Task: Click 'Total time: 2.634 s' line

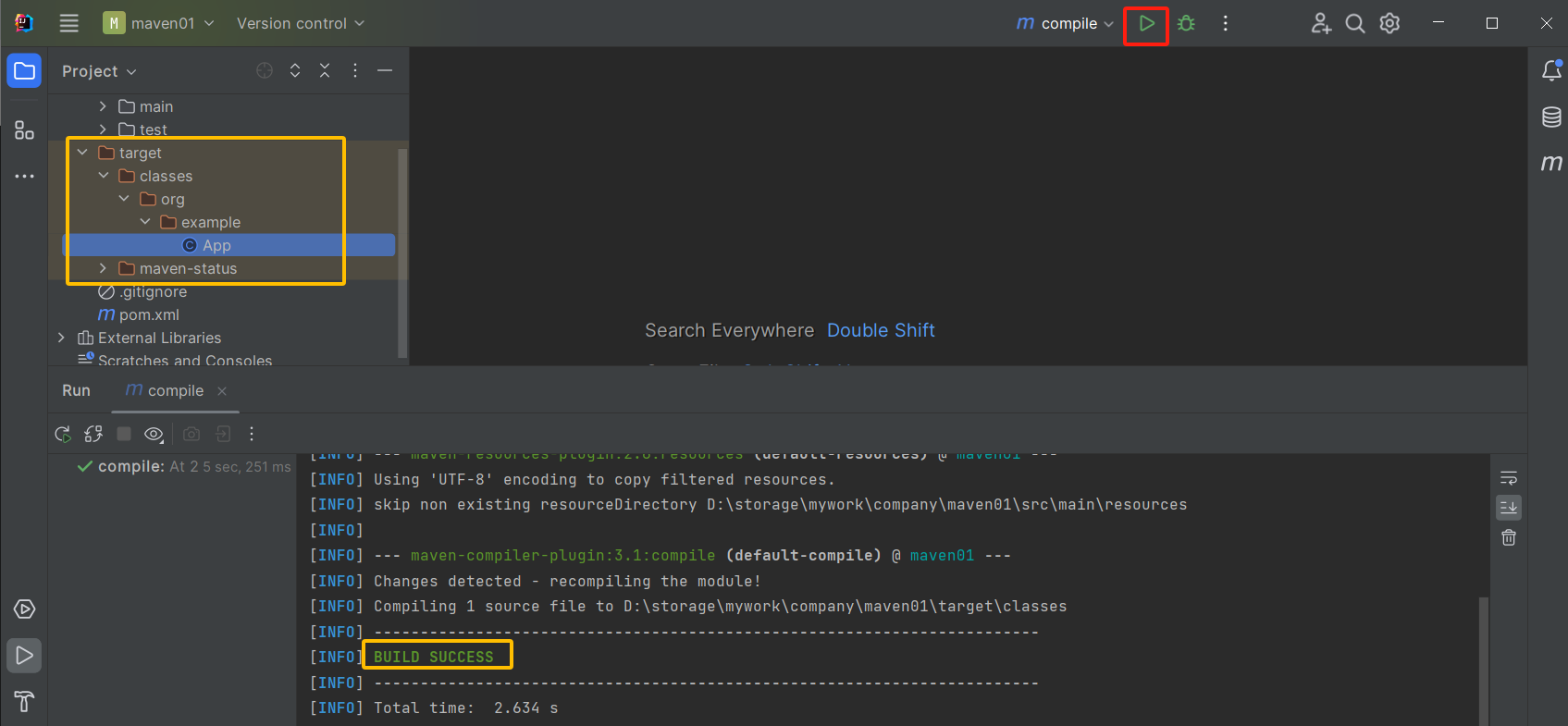Action: [x=465, y=708]
